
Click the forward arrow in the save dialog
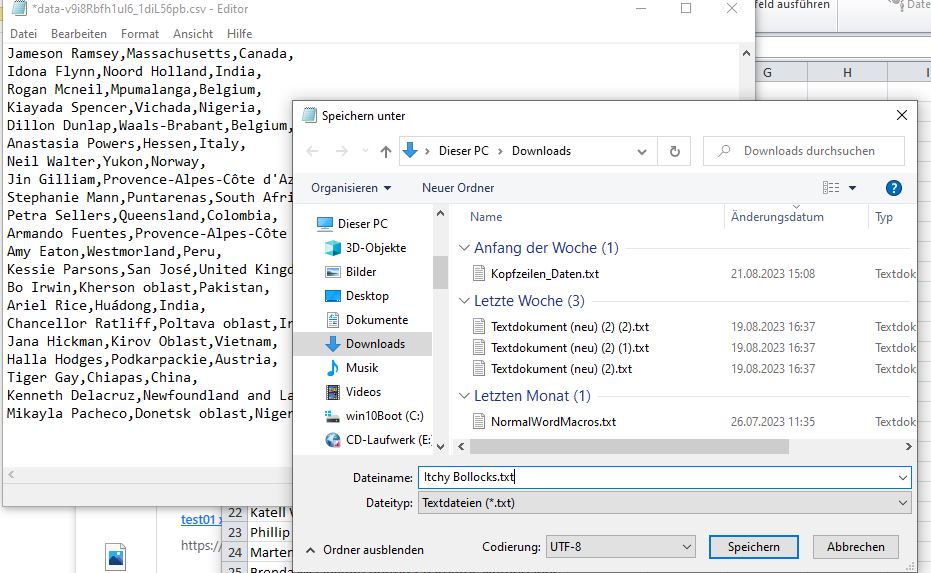pyautogui.click(x=341, y=151)
